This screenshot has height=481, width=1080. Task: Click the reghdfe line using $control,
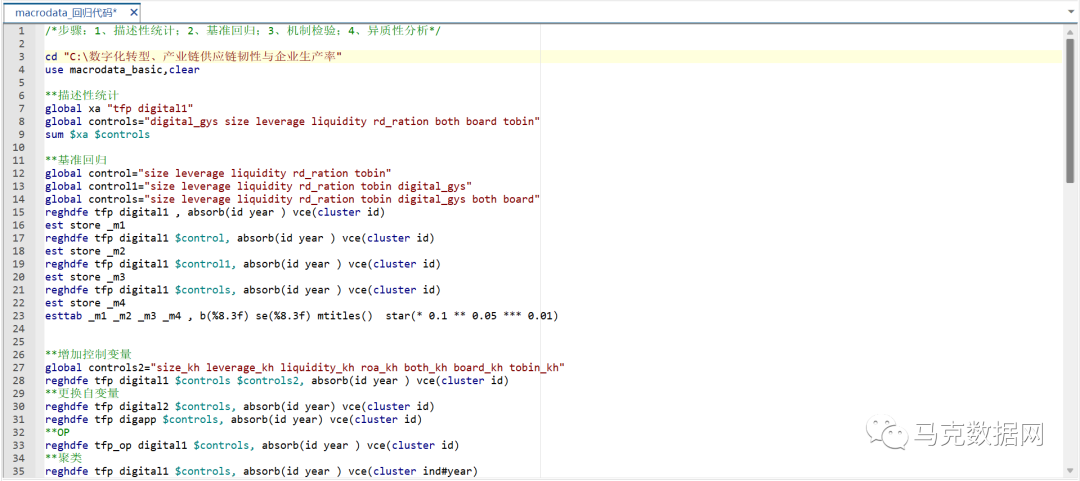(x=240, y=238)
